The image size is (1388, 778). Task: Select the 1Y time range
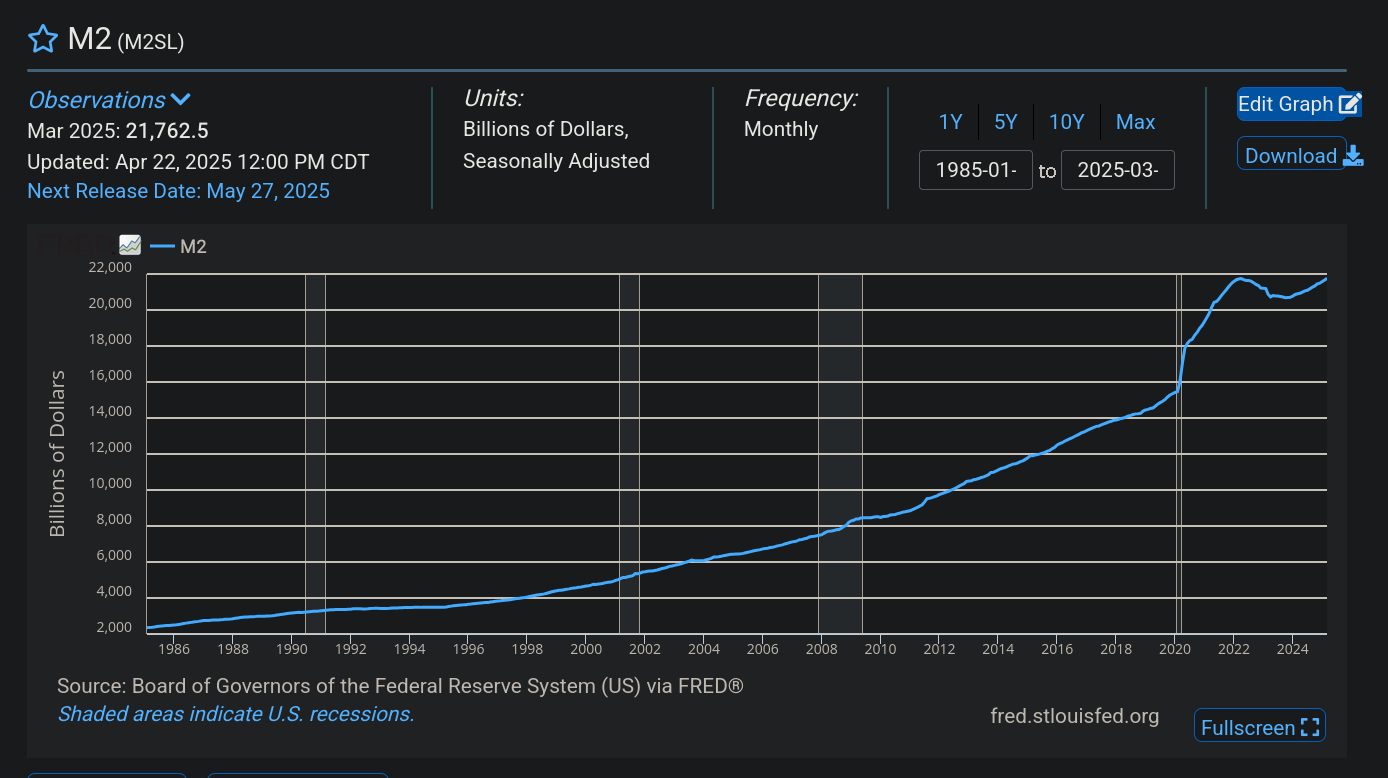point(950,122)
